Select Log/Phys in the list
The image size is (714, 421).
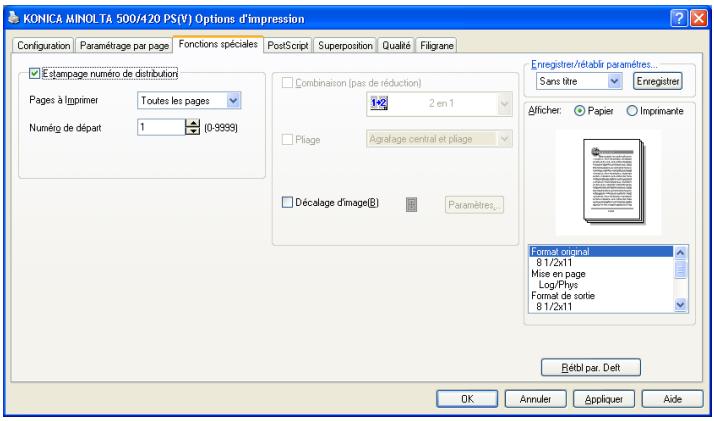pyautogui.click(x=601, y=284)
